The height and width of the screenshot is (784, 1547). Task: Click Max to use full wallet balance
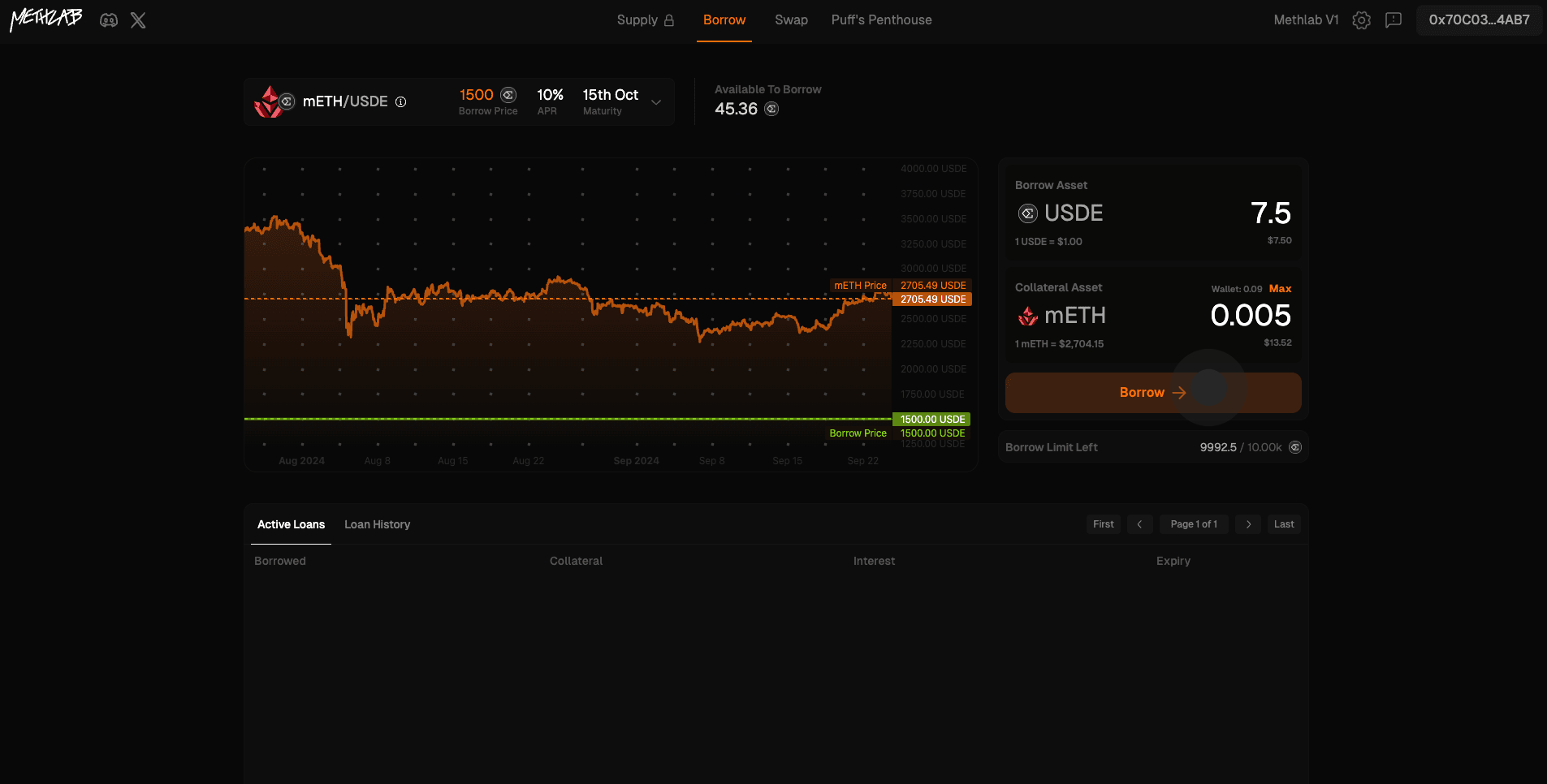point(1280,289)
